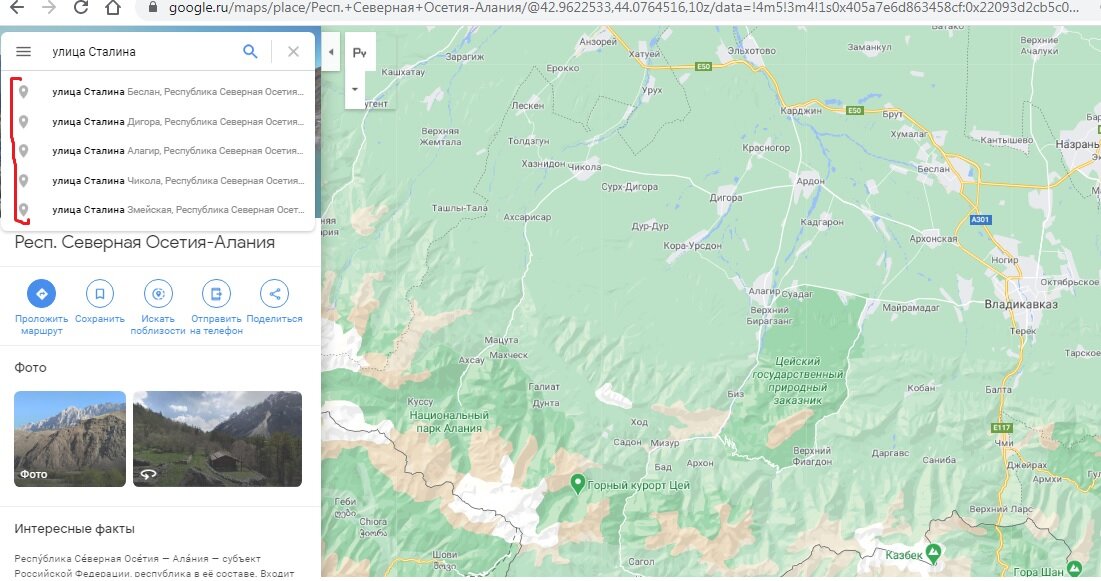Viewport: 1101px width, 581px height.
Task: Click Поделиться share icon
Action: [275, 294]
